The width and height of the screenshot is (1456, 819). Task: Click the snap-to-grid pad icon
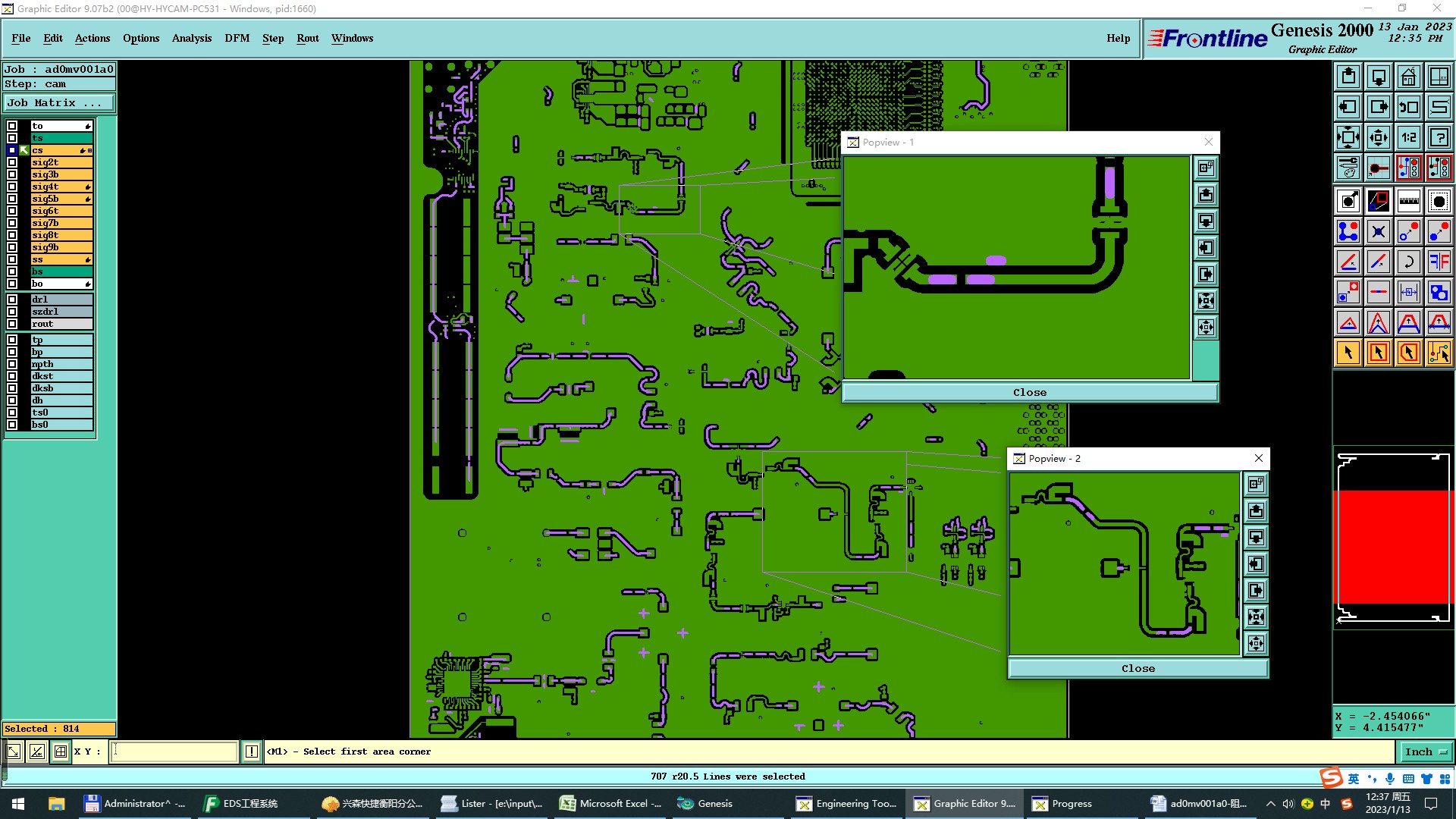click(1379, 168)
